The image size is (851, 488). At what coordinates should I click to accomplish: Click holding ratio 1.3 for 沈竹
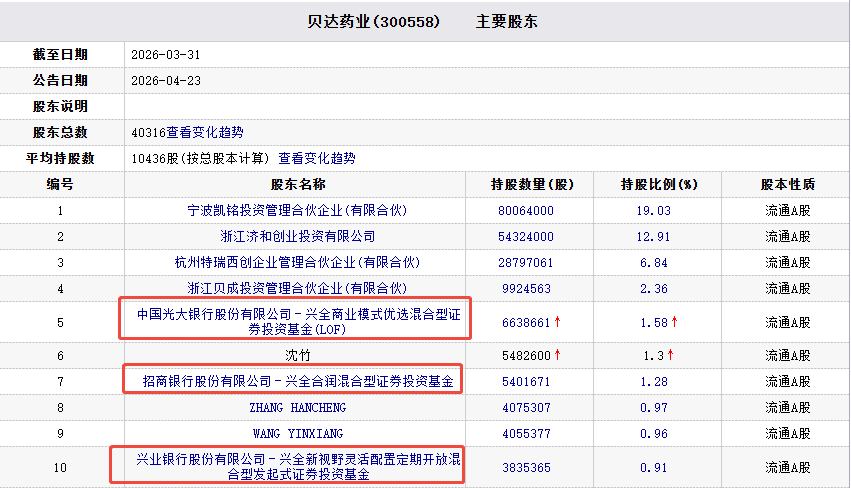pyautogui.click(x=653, y=356)
